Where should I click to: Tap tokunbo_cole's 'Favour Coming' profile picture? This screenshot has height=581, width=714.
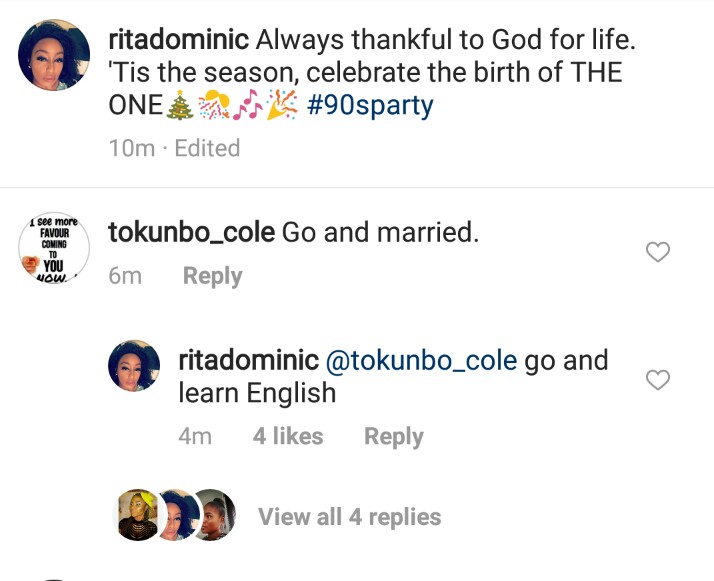pos(54,250)
